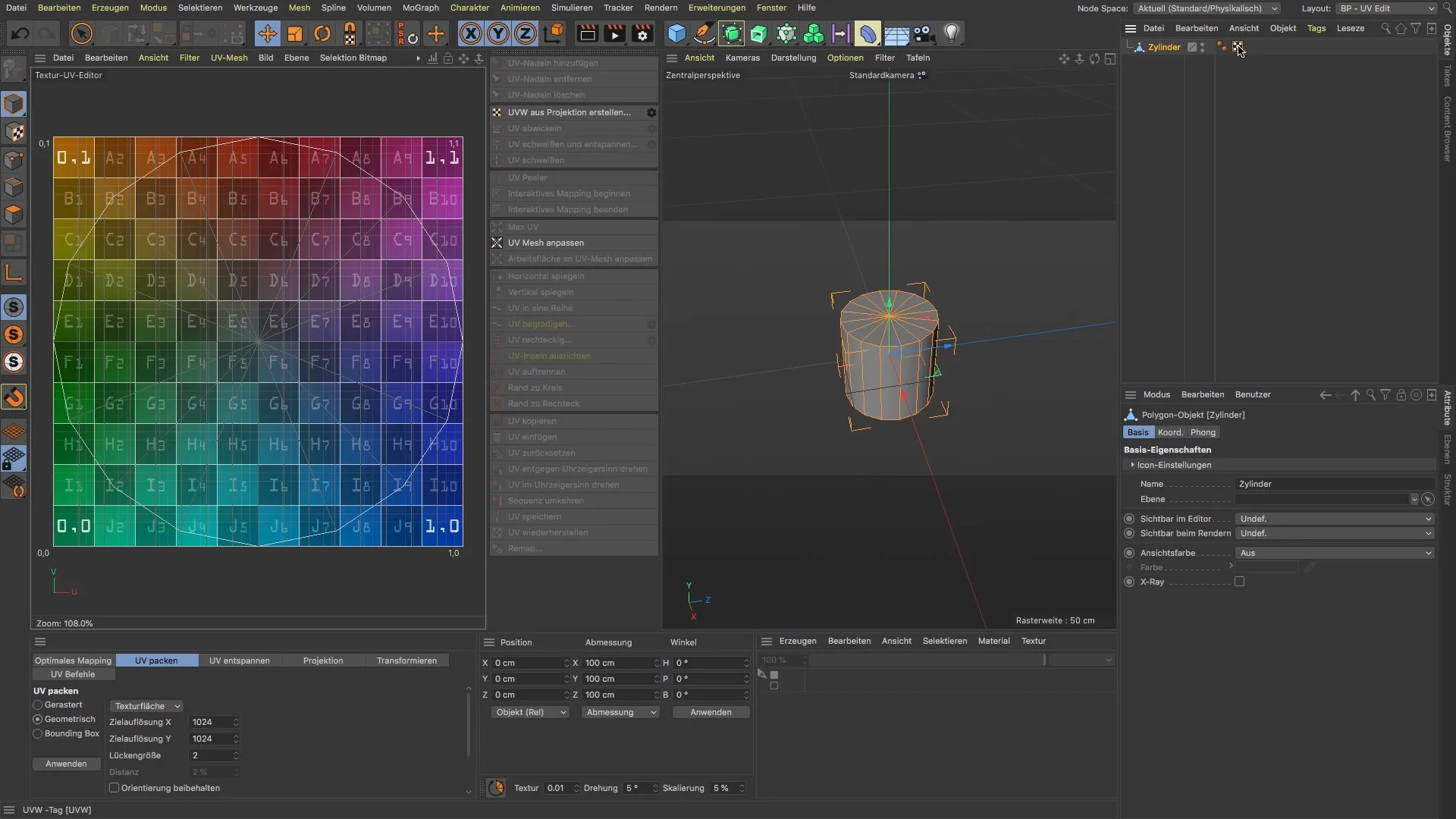1456x819 pixels.
Task: Add a floor environment object
Action: 896,33
